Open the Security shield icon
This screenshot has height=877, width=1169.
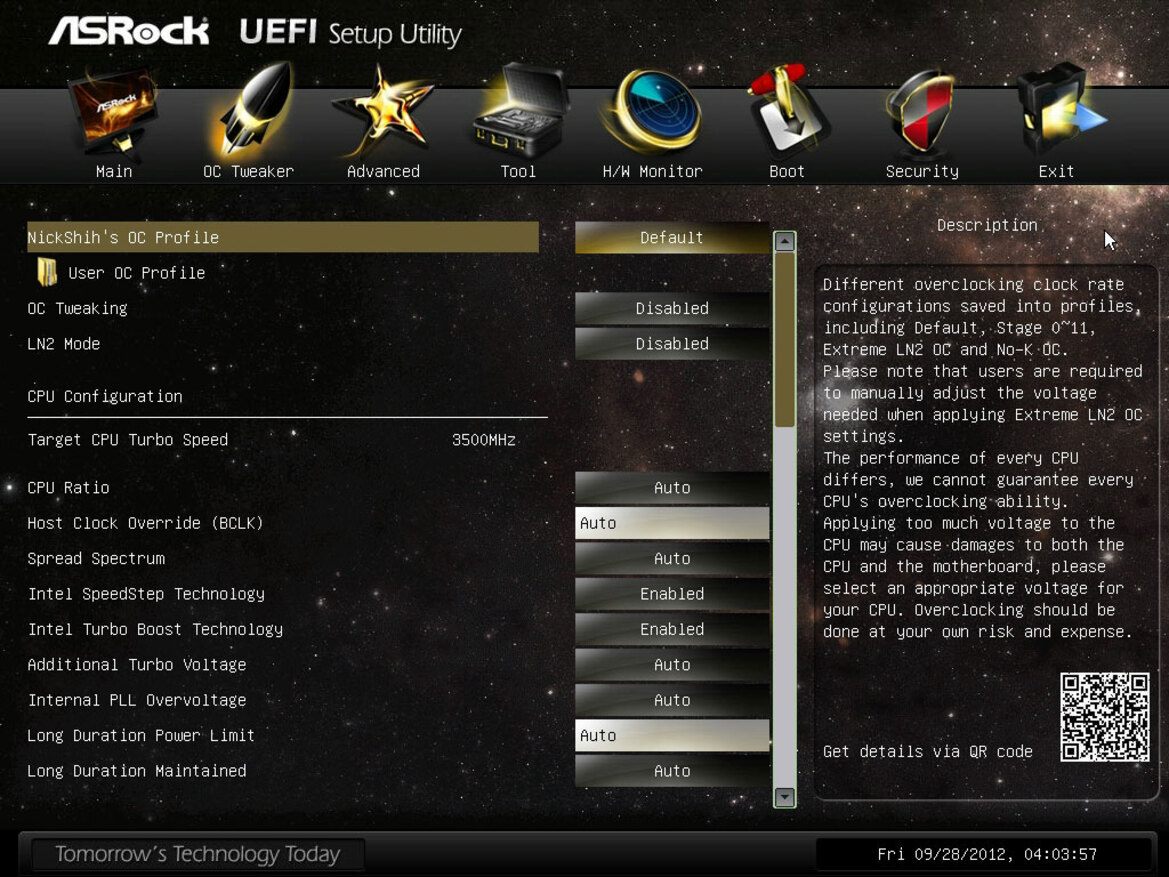click(x=921, y=112)
